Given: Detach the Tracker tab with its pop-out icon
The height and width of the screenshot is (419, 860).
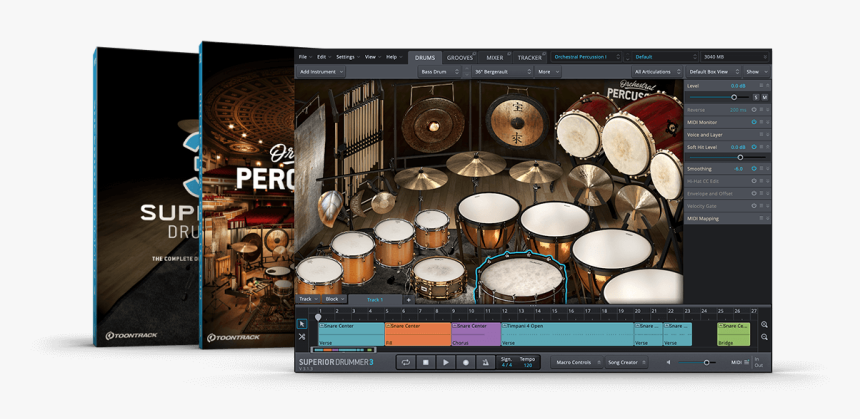Looking at the screenshot, I should (544, 53).
